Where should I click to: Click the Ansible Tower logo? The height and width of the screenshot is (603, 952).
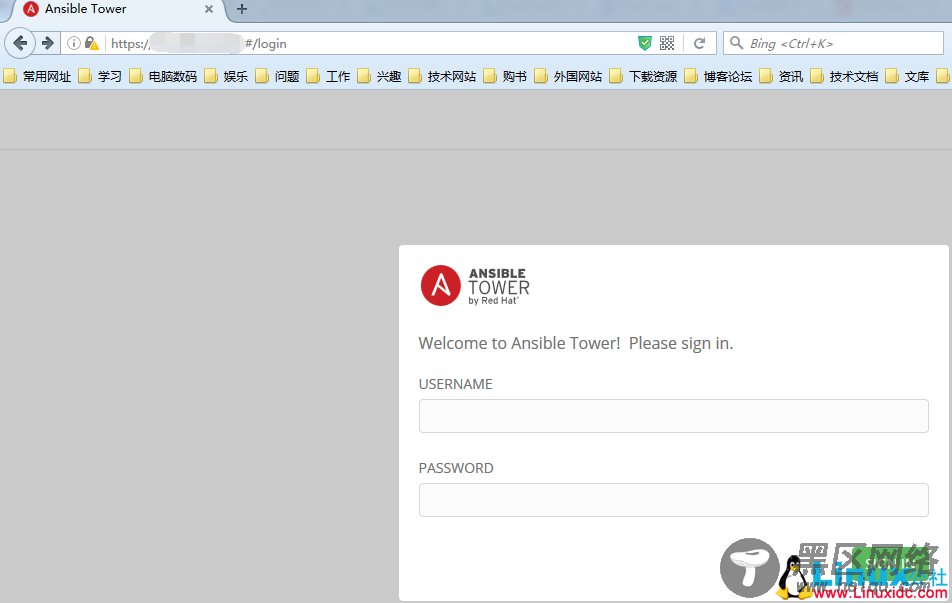pos(475,285)
